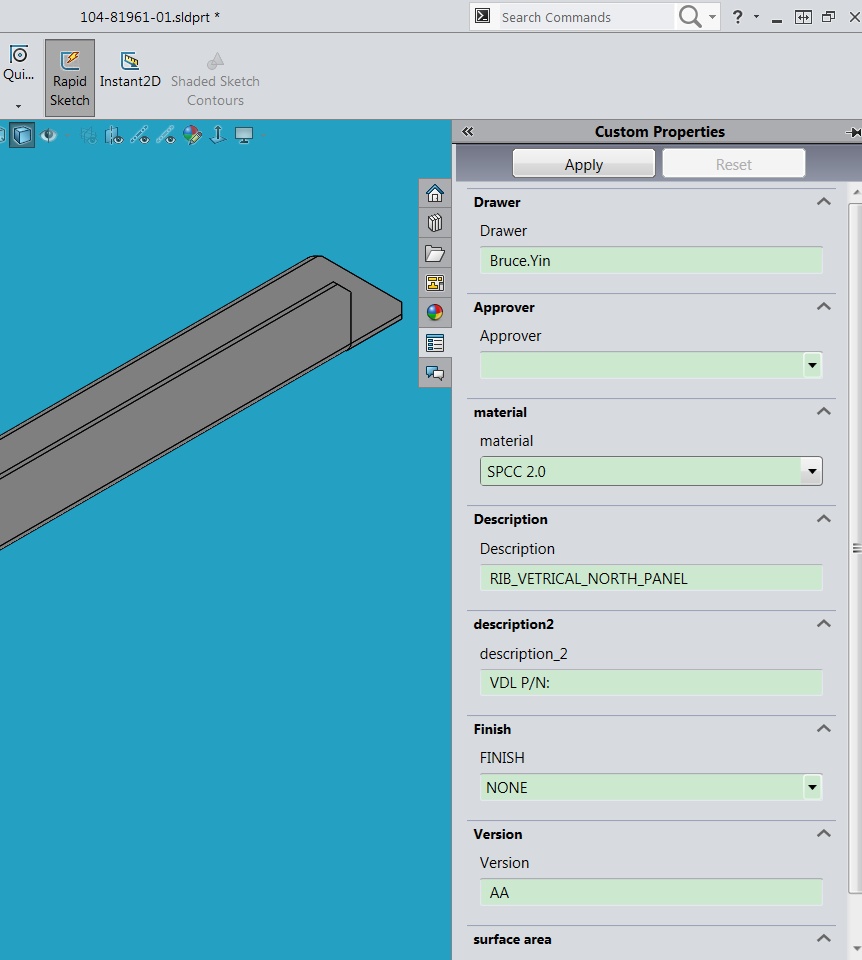Click the Drawer section heading
862x960 pixels.
(x=497, y=202)
